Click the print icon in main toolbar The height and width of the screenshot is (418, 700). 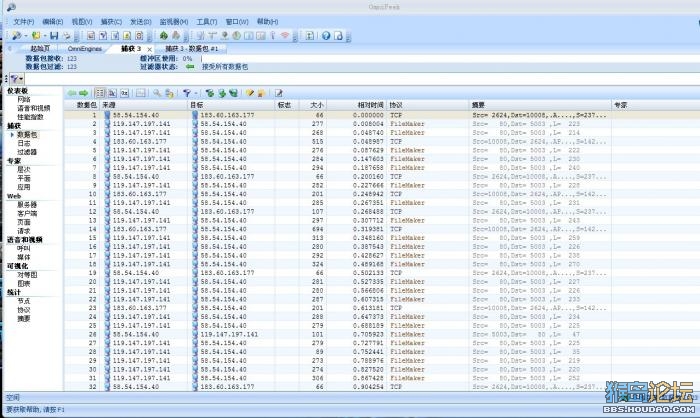67,36
